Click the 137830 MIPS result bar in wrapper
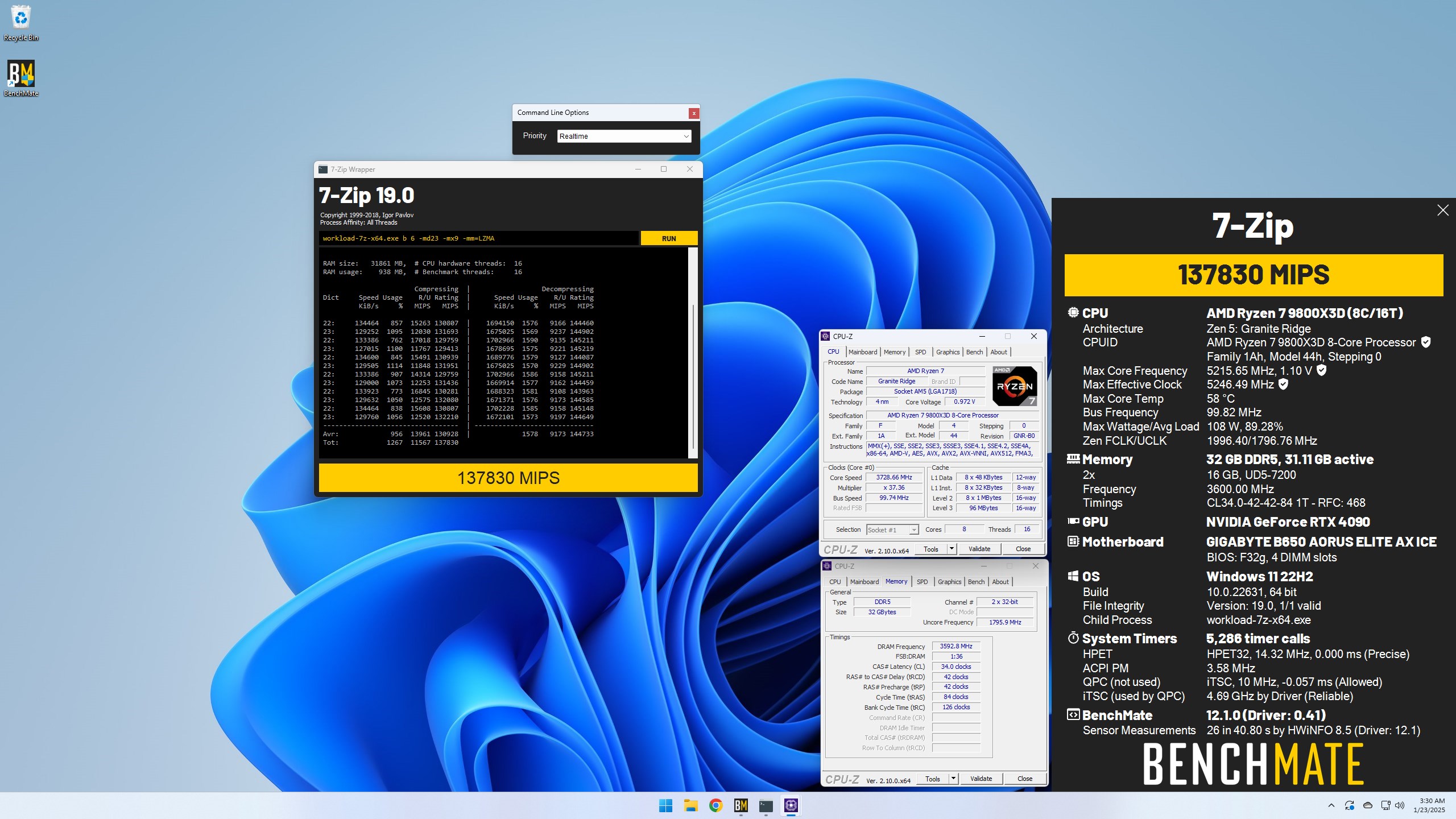Viewport: 1456px width, 819px height. point(508,478)
